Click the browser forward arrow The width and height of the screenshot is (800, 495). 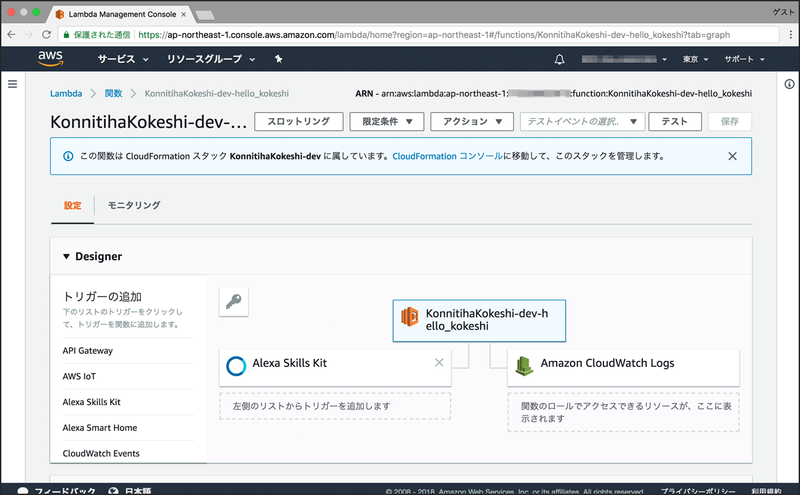coord(29,35)
